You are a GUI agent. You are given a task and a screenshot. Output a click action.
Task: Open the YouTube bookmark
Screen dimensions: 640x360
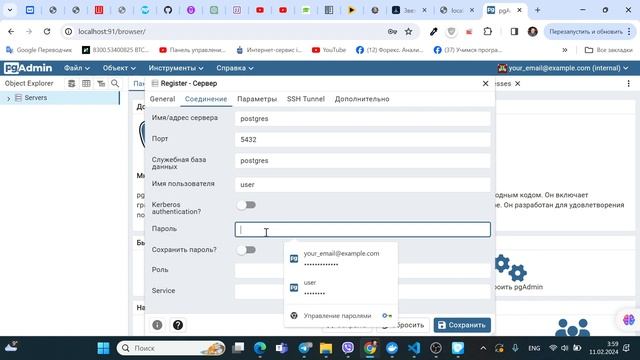tap(329, 50)
